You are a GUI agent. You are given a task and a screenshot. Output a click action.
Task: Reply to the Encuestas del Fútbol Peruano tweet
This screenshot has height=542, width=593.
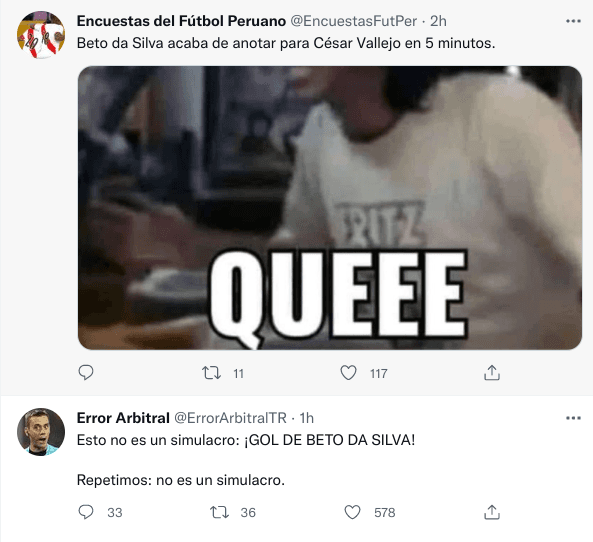[86, 373]
